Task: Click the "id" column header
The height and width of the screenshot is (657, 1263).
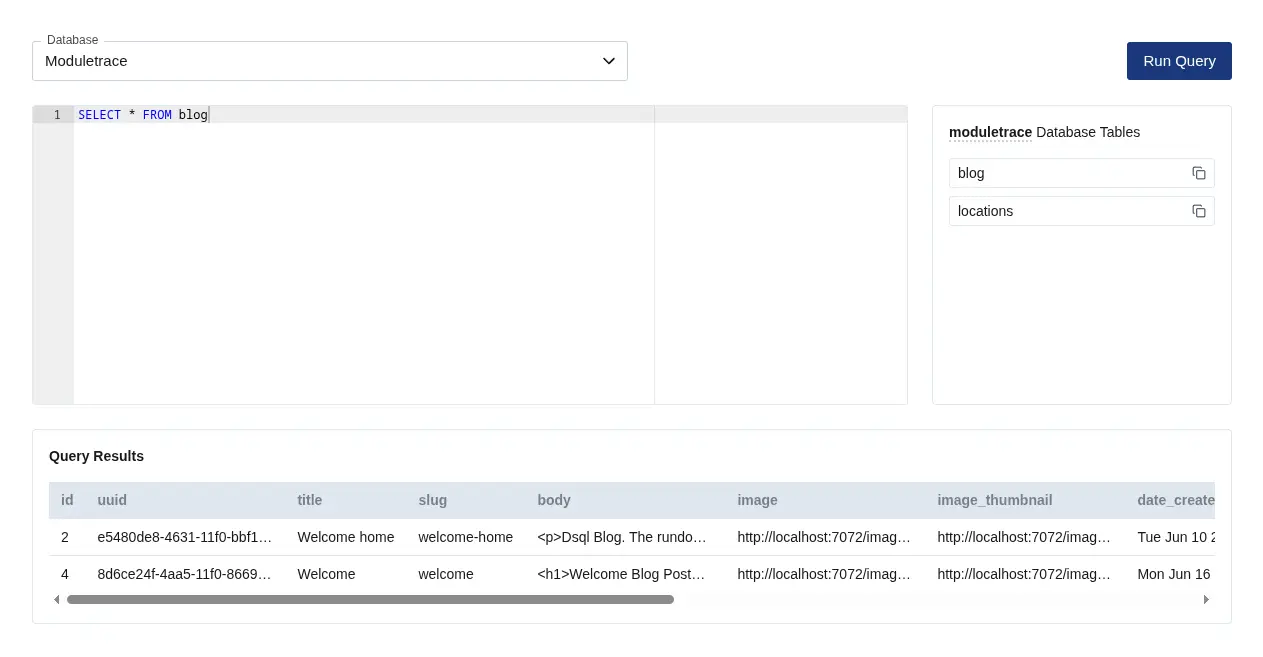Action: click(x=67, y=500)
